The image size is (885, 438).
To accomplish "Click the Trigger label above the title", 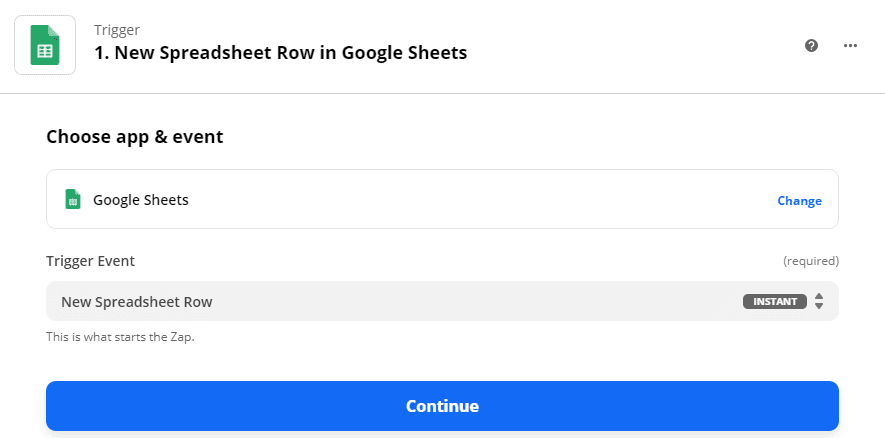I will coord(117,30).
